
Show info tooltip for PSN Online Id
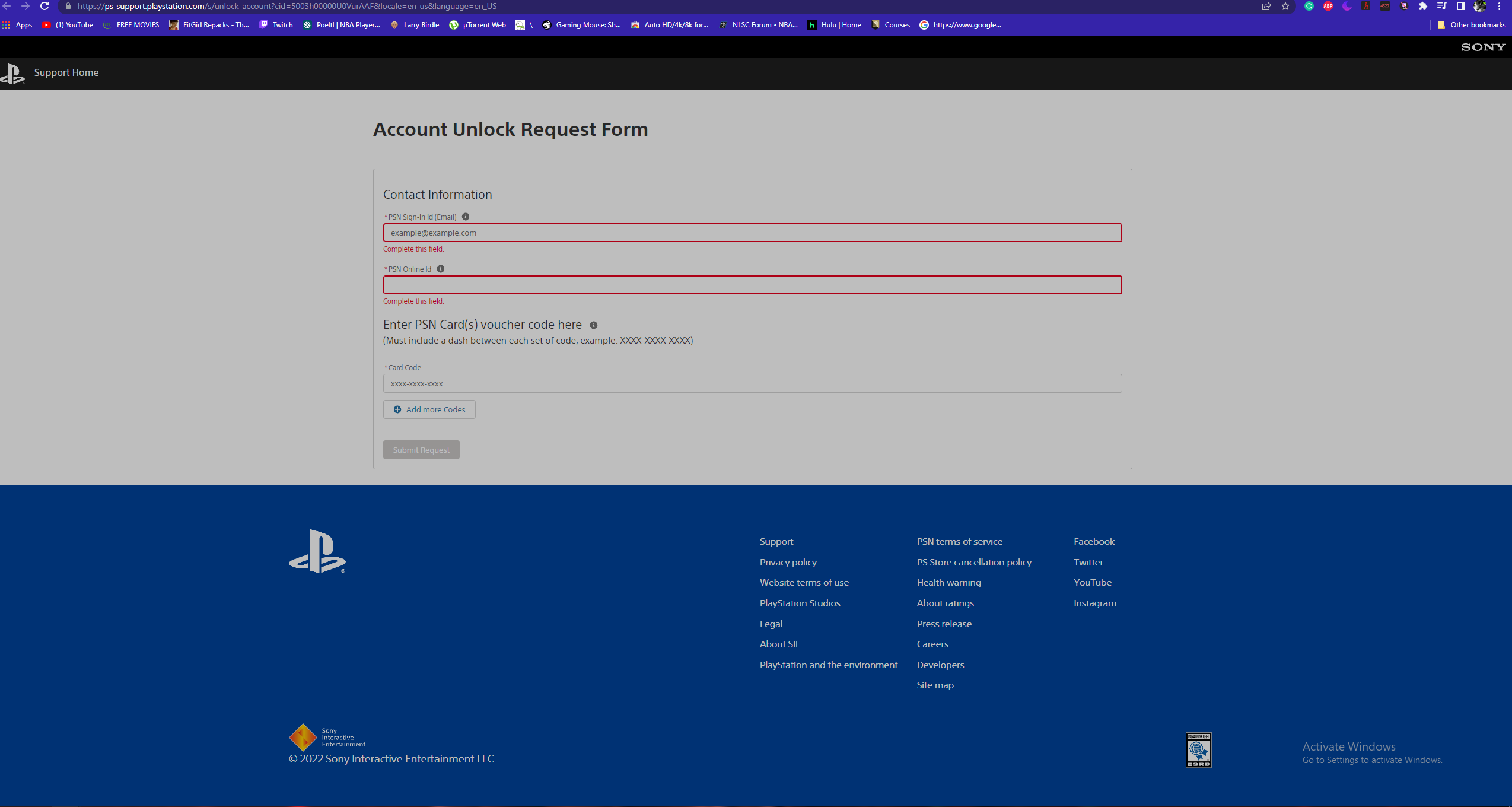click(441, 269)
